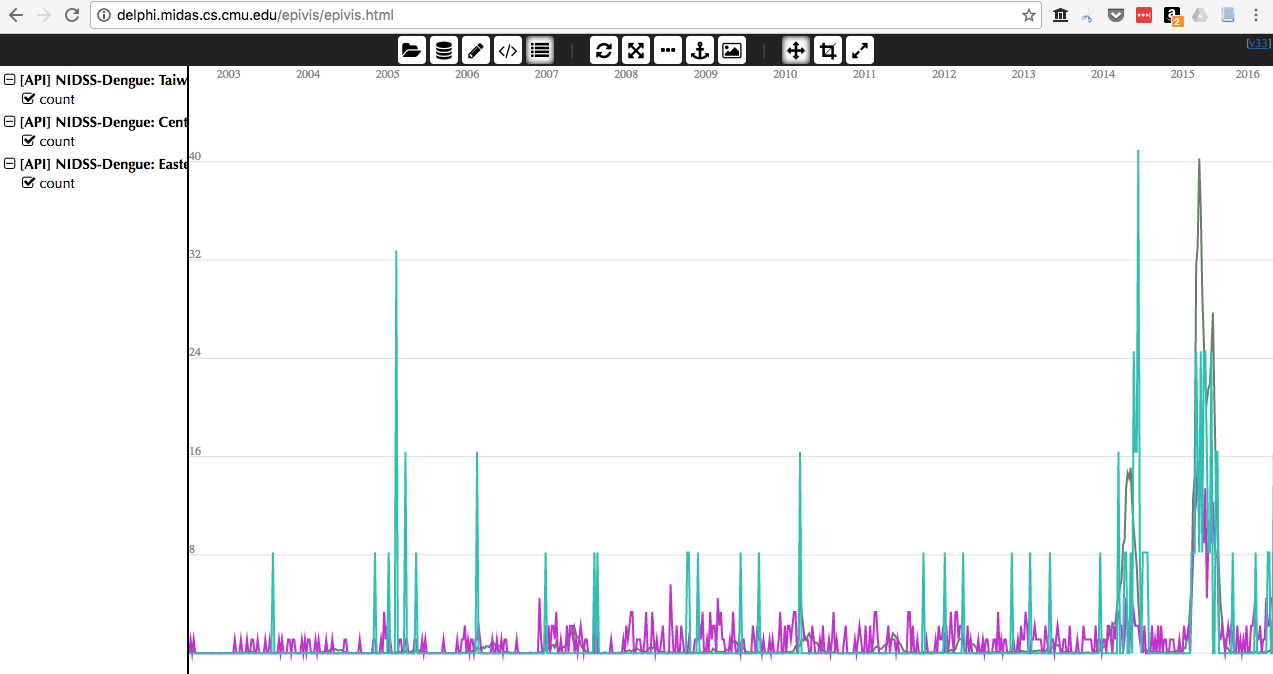Viewport: 1273px width, 674px height.
Task: Uncheck count under NIDSS-Dengue: Cent dataset
Action: pyautogui.click(x=28, y=141)
